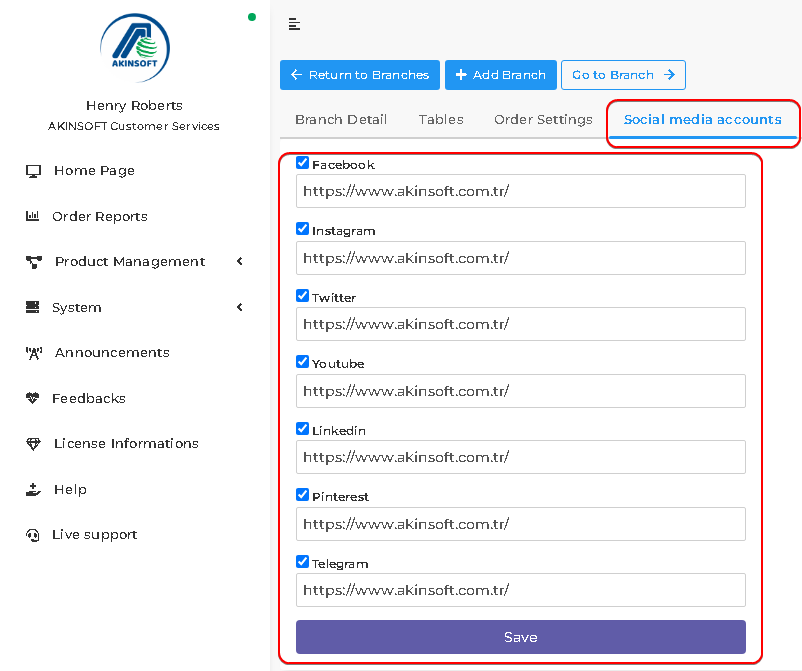Click the AKINSOFT Customer Services text
The image size is (802, 671).
pos(134,126)
